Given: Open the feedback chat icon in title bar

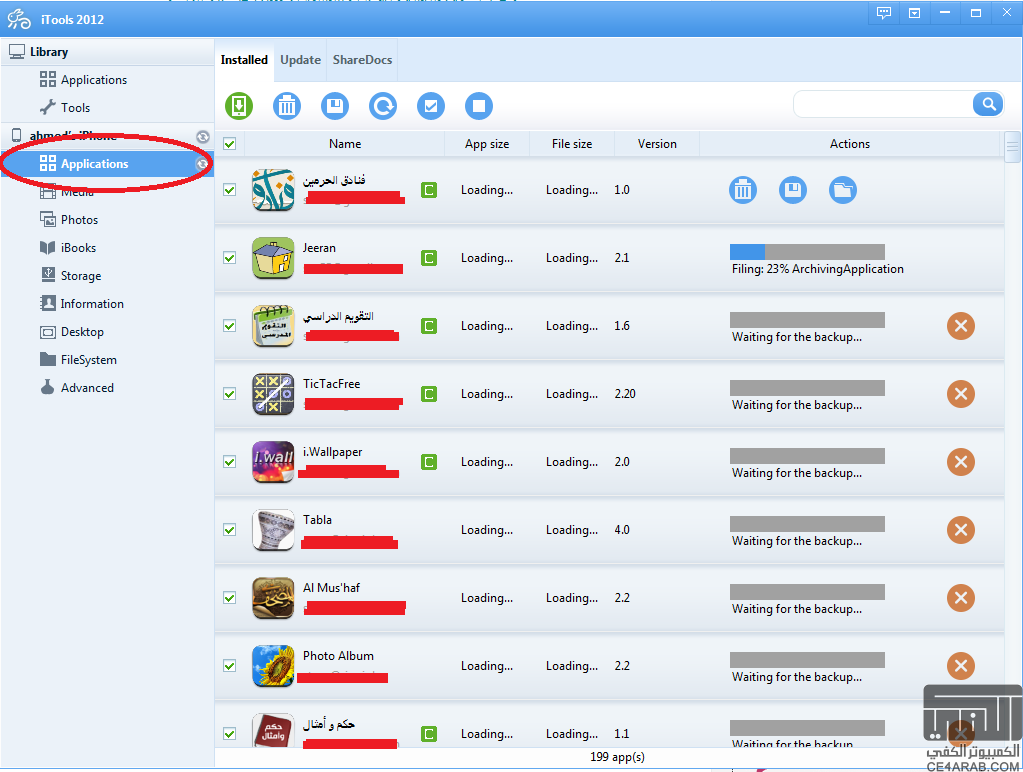Looking at the screenshot, I should (884, 13).
